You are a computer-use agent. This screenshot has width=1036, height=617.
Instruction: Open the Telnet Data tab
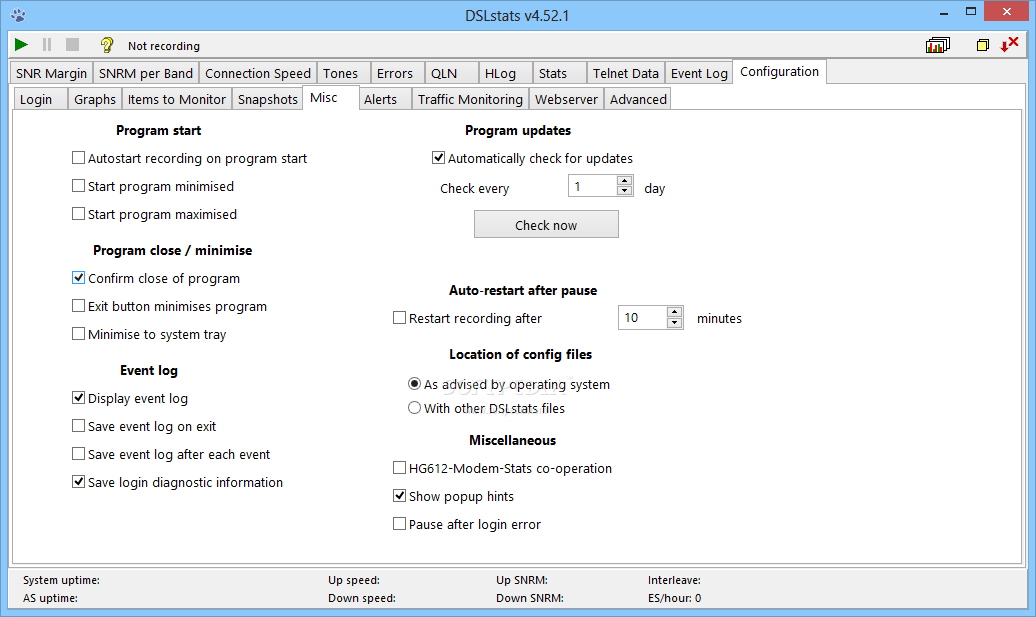pos(626,73)
